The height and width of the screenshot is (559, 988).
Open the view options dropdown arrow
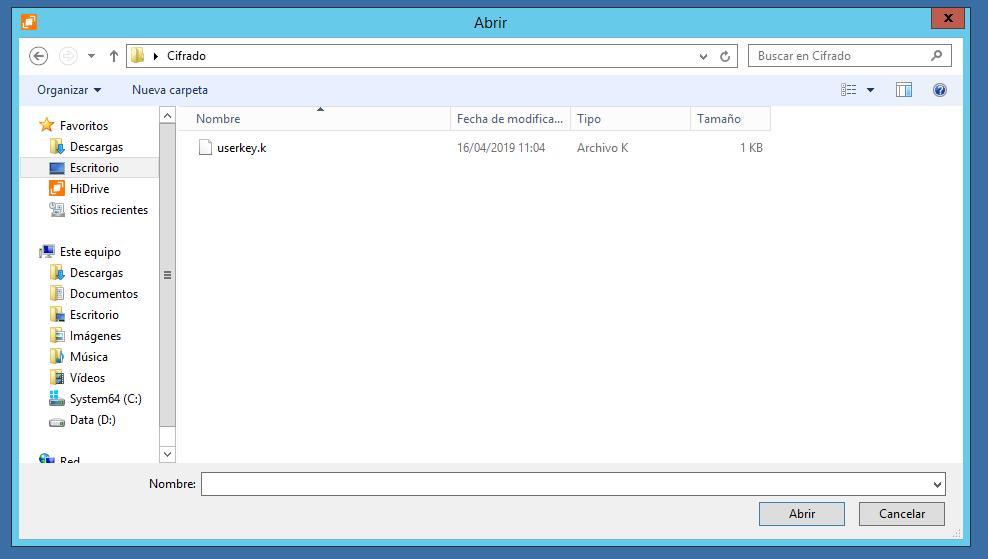point(870,90)
